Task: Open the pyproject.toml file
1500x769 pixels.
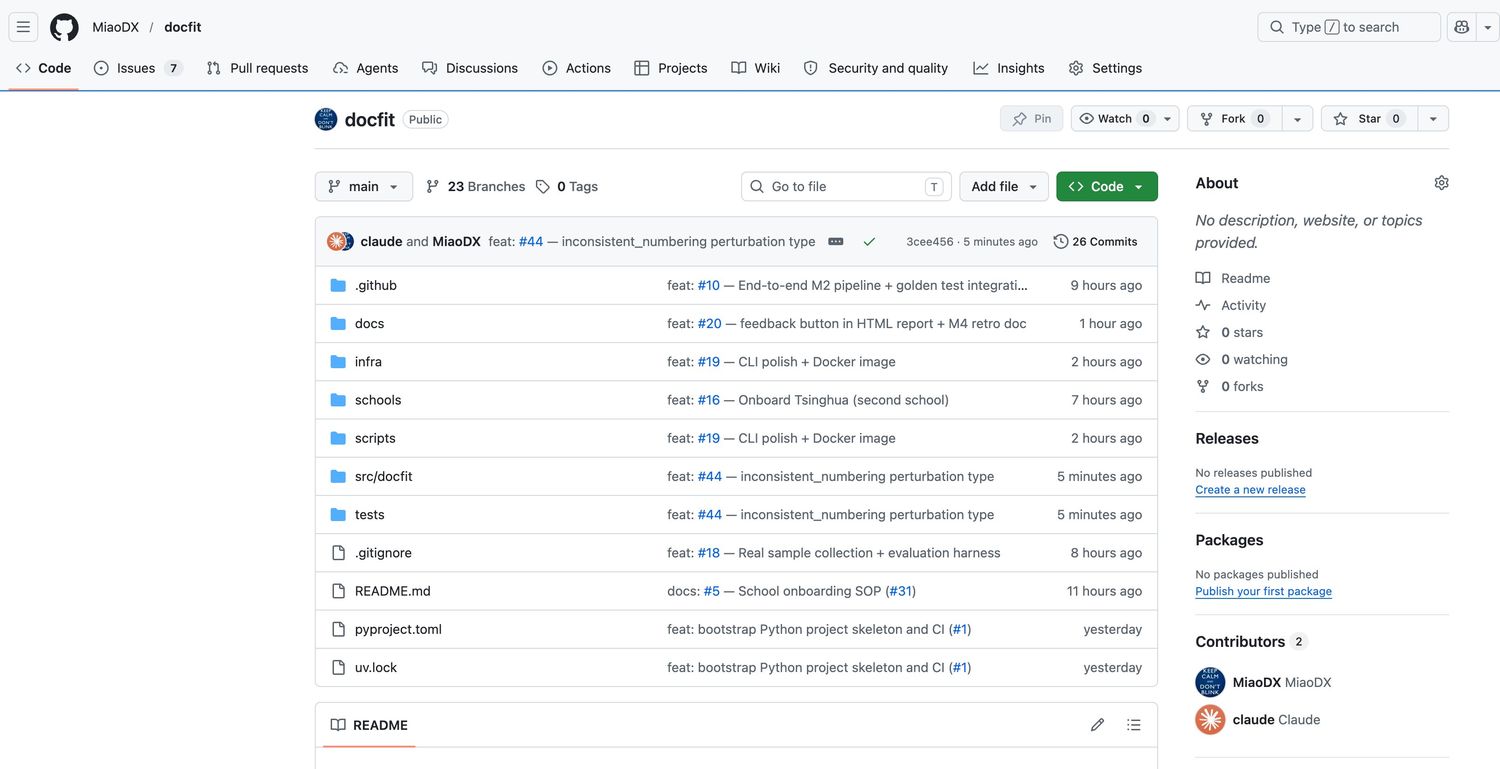Action: (x=398, y=629)
